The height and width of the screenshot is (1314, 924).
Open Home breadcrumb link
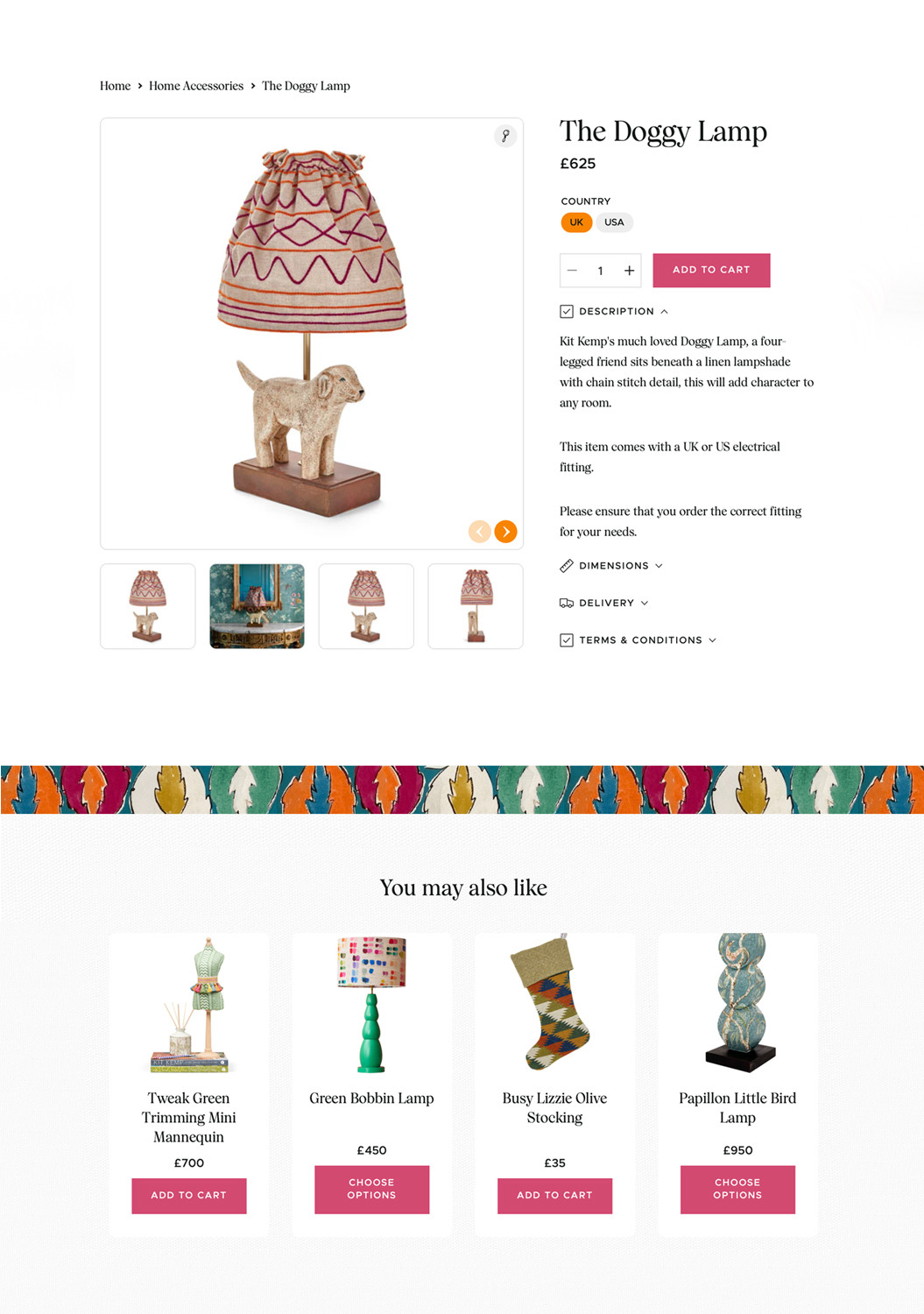pos(115,86)
